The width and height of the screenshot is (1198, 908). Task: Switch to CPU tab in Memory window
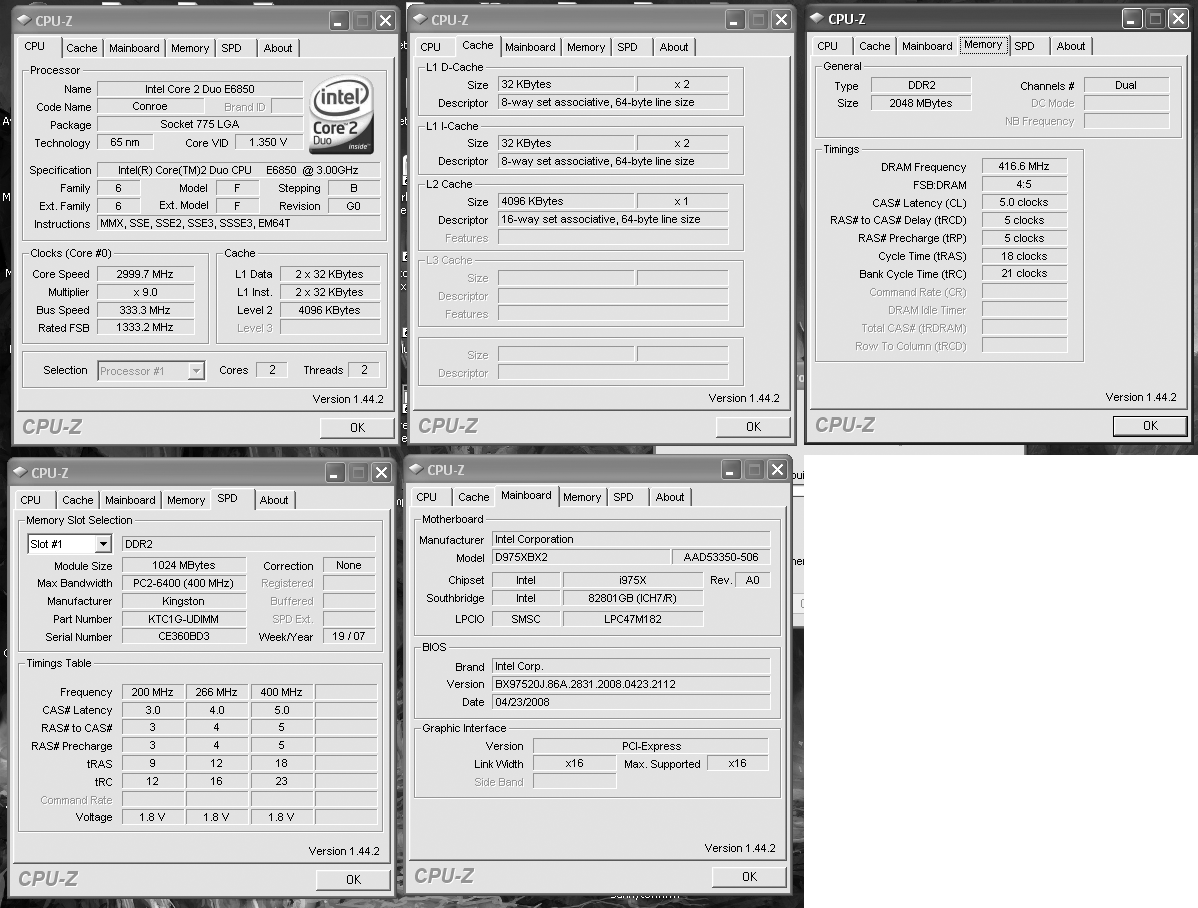pos(827,47)
